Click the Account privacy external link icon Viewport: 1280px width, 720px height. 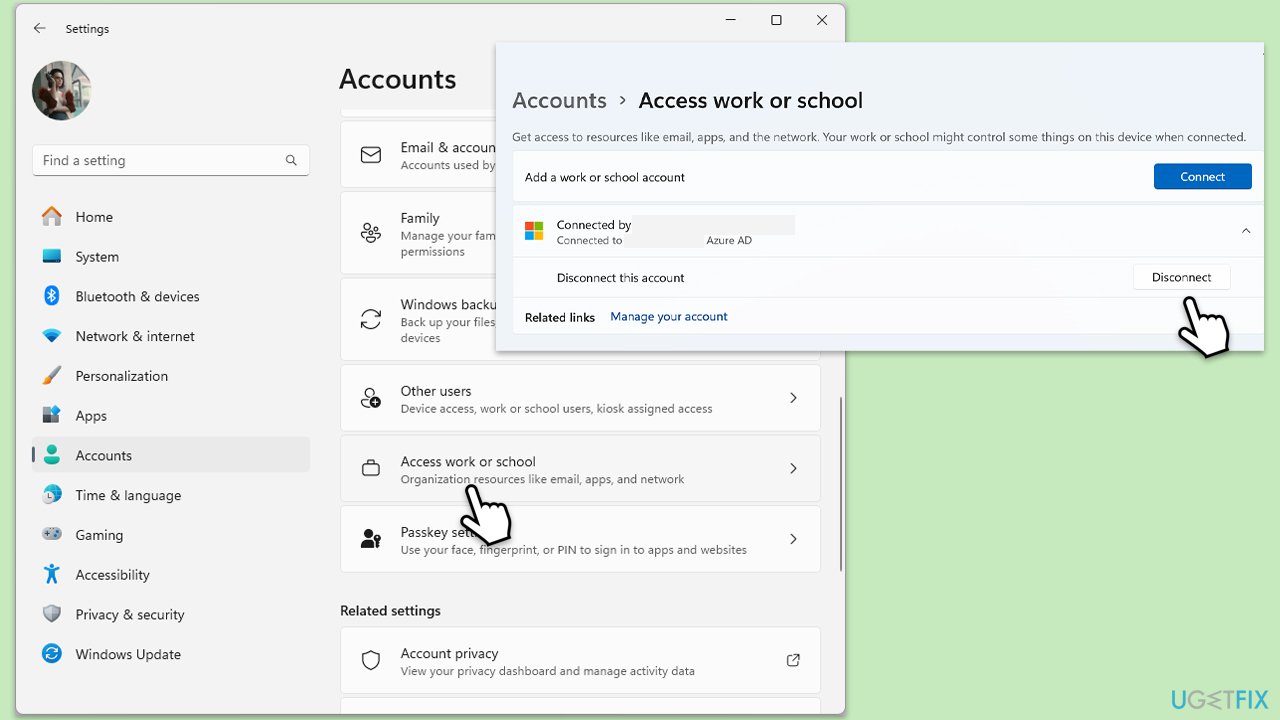pyautogui.click(x=793, y=660)
